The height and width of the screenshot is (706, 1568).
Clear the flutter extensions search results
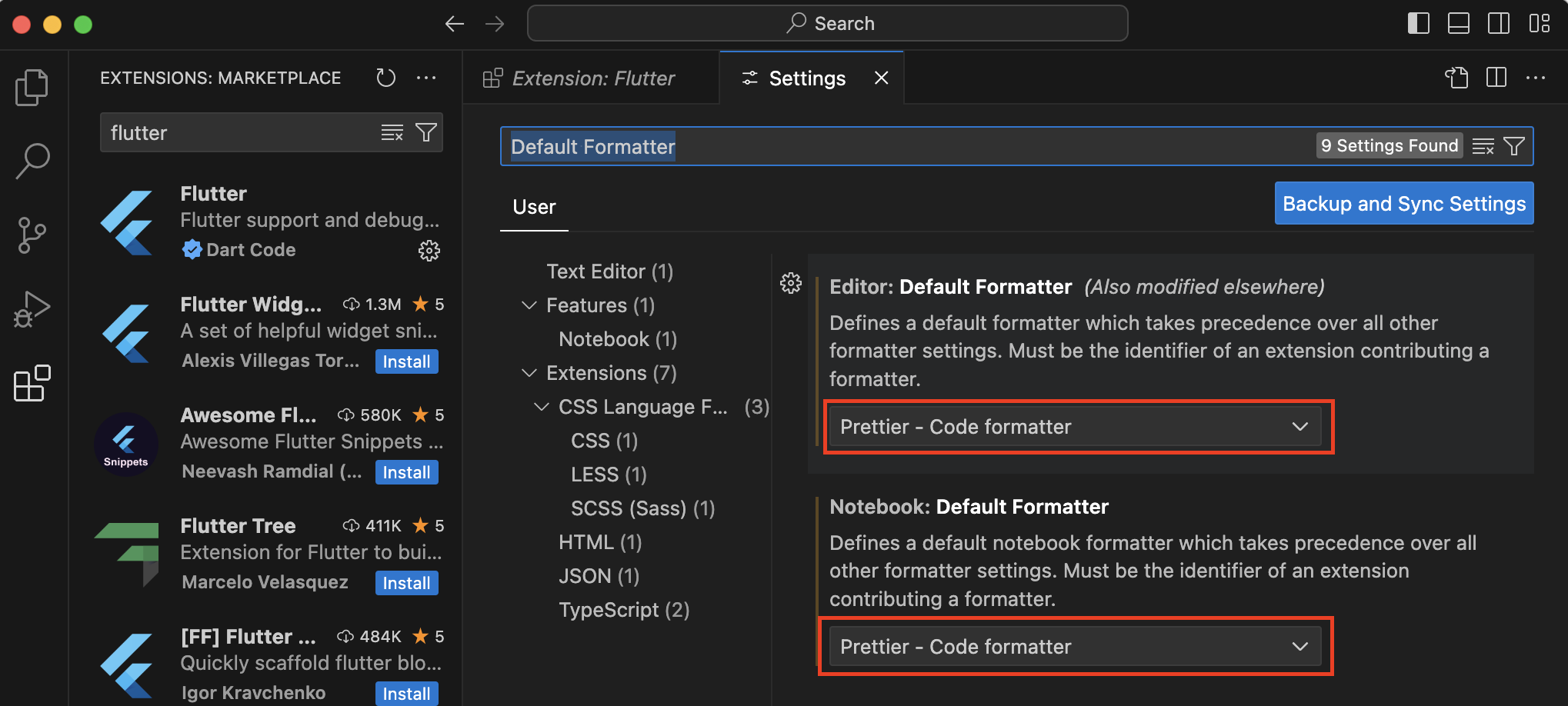[x=392, y=133]
